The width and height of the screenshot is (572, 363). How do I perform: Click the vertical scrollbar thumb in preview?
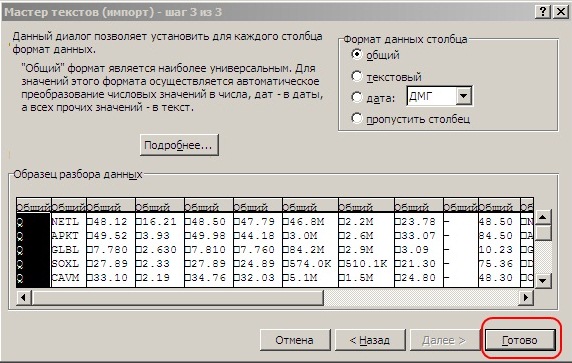coord(543,233)
